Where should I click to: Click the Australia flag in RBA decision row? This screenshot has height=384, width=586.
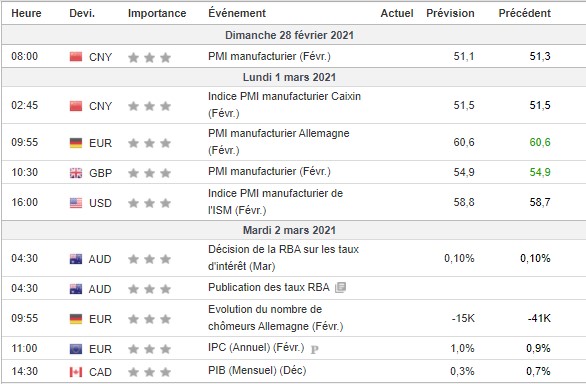[x=76, y=259]
